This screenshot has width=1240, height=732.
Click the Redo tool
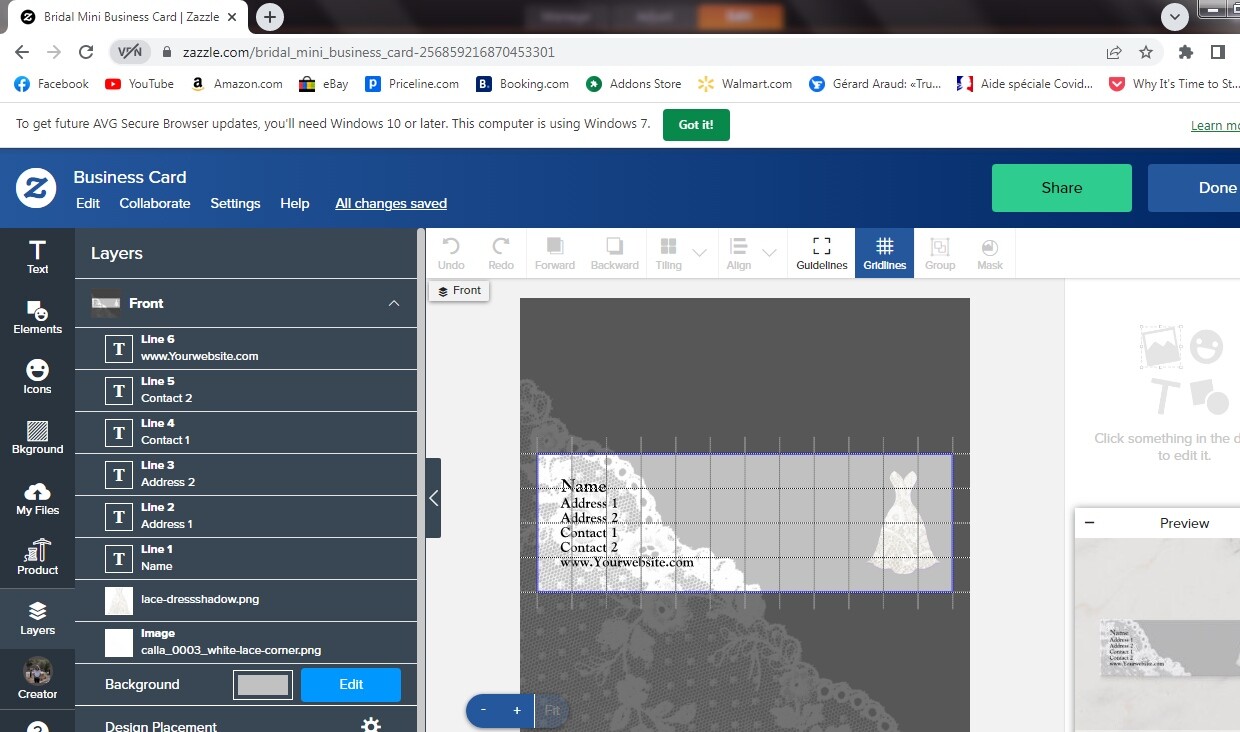pyautogui.click(x=501, y=253)
